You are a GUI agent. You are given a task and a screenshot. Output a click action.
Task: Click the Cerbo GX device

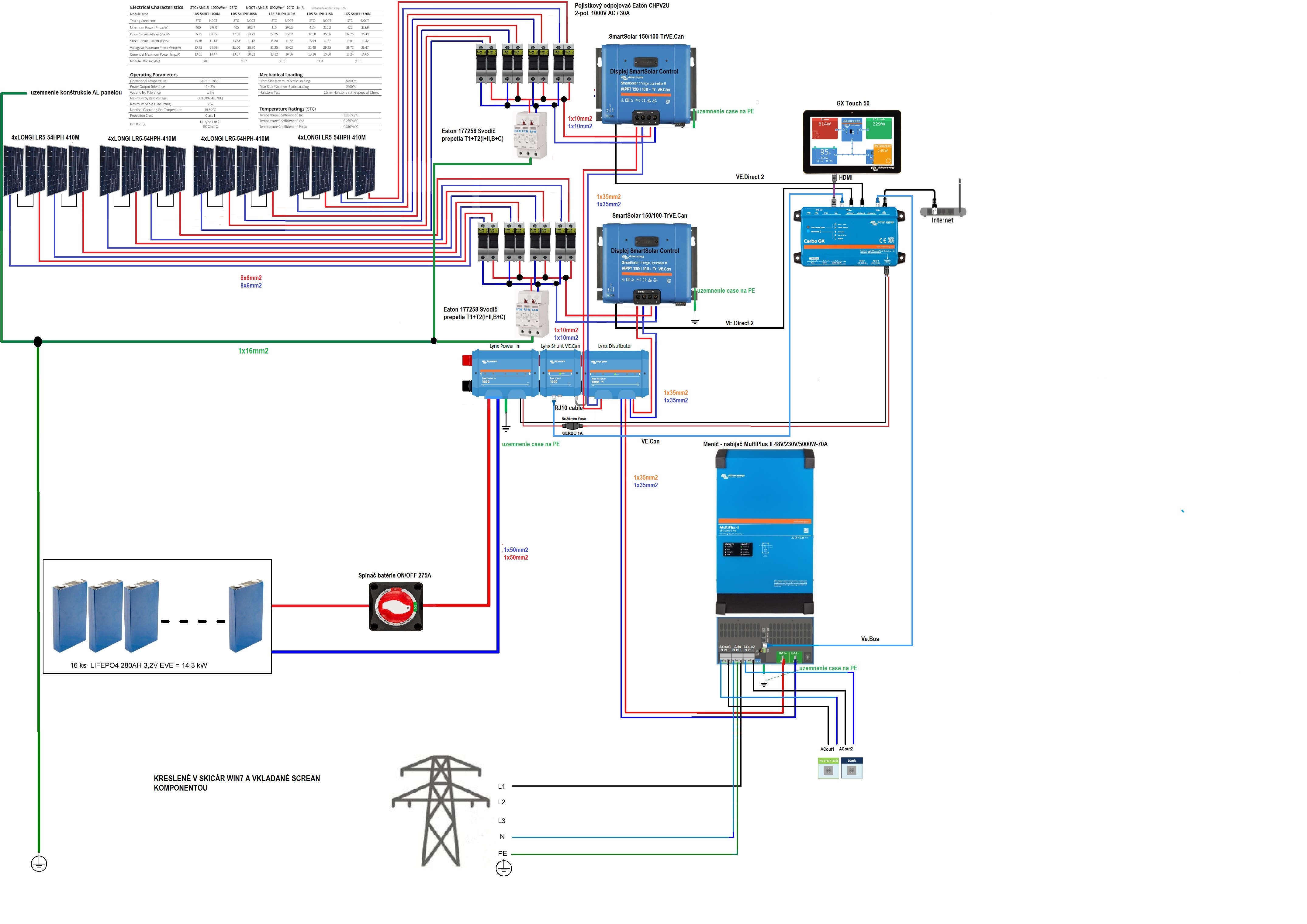pyautogui.click(x=849, y=237)
